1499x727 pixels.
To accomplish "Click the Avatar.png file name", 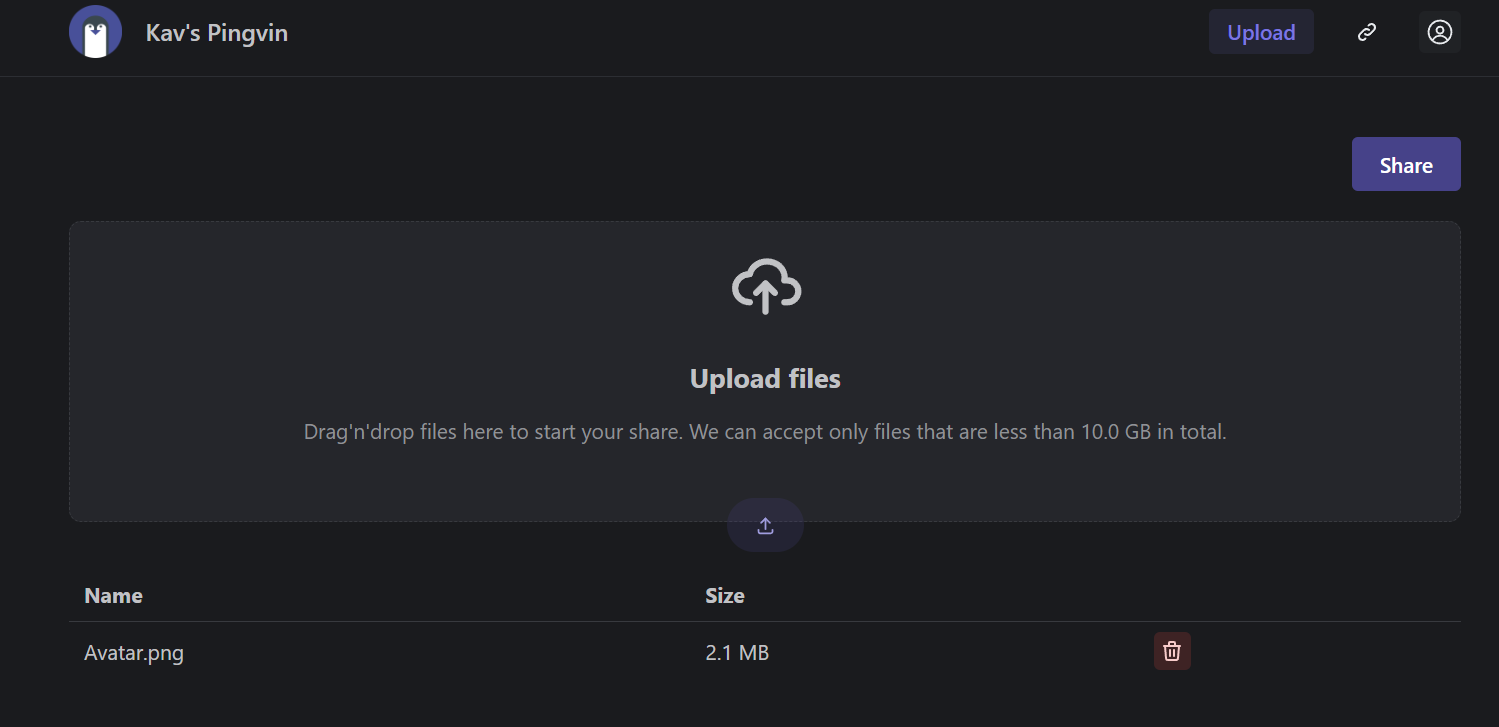I will pyautogui.click(x=134, y=652).
